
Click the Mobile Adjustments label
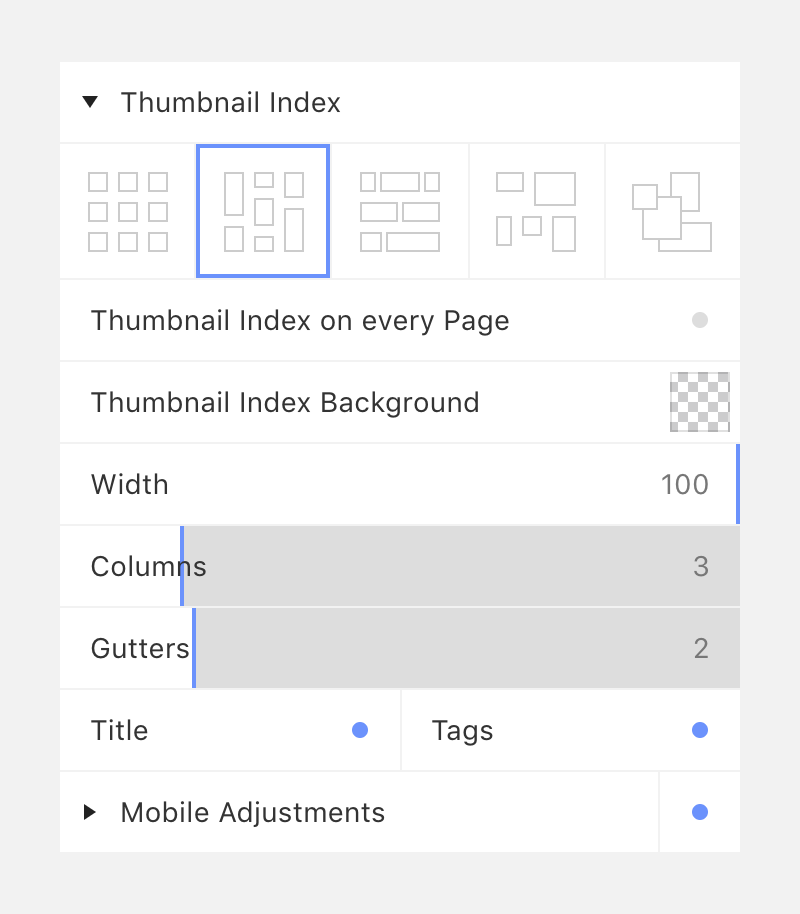pos(252,813)
